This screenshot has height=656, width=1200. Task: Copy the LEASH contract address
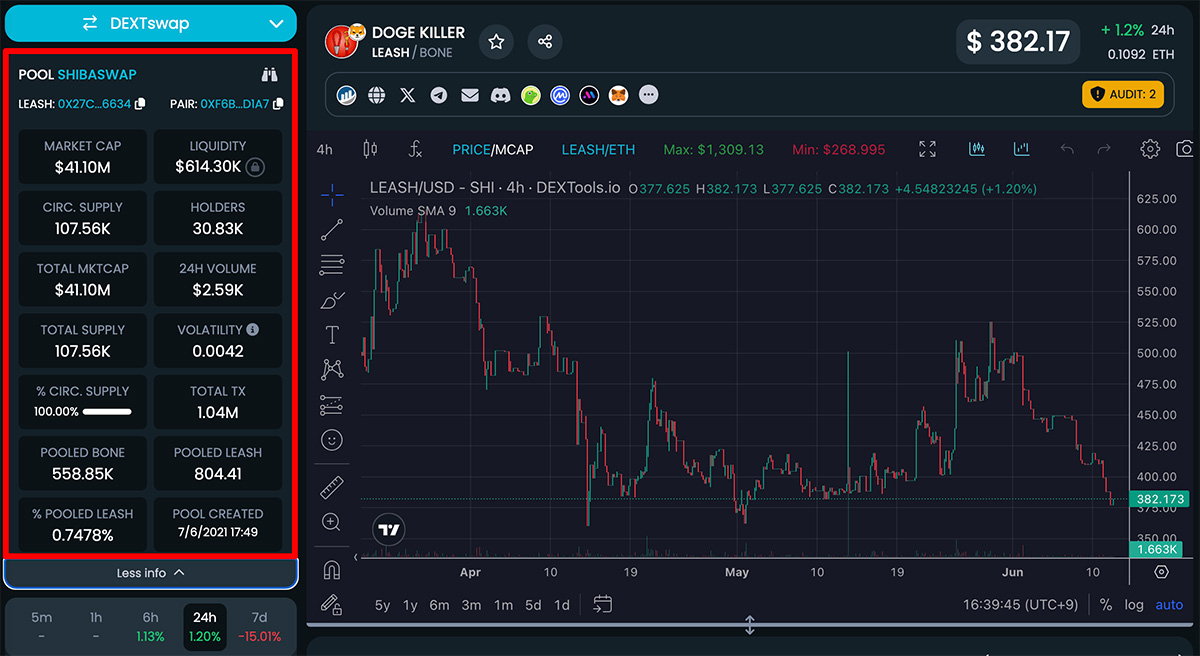140,103
